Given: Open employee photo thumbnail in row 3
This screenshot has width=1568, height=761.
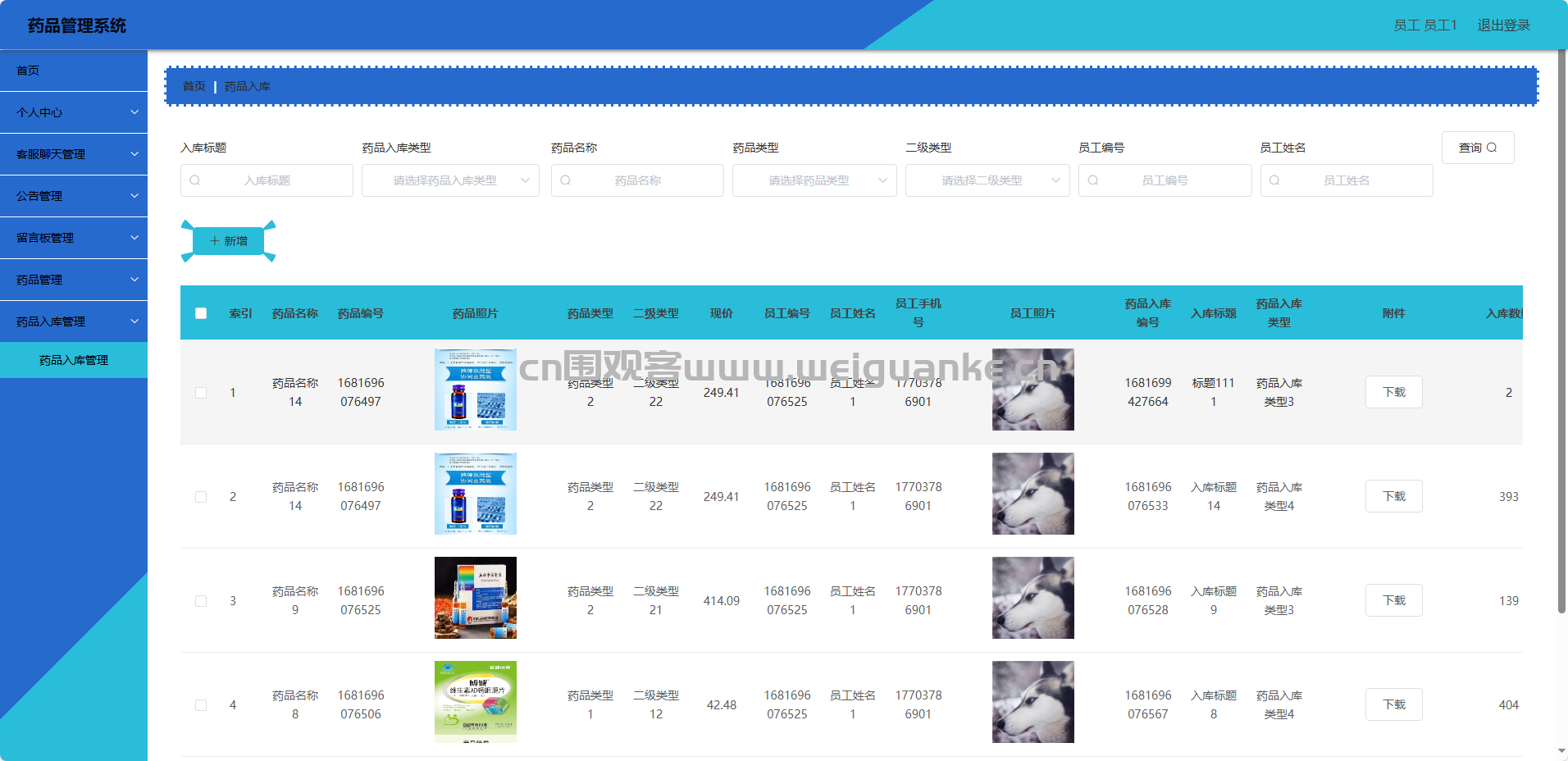Looking at the screenshot, I should (x=1033, y=598).
